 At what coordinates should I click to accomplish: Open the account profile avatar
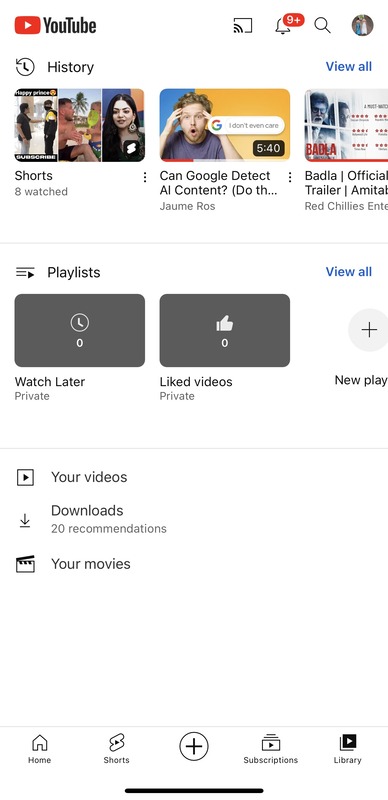pos(362,25)
